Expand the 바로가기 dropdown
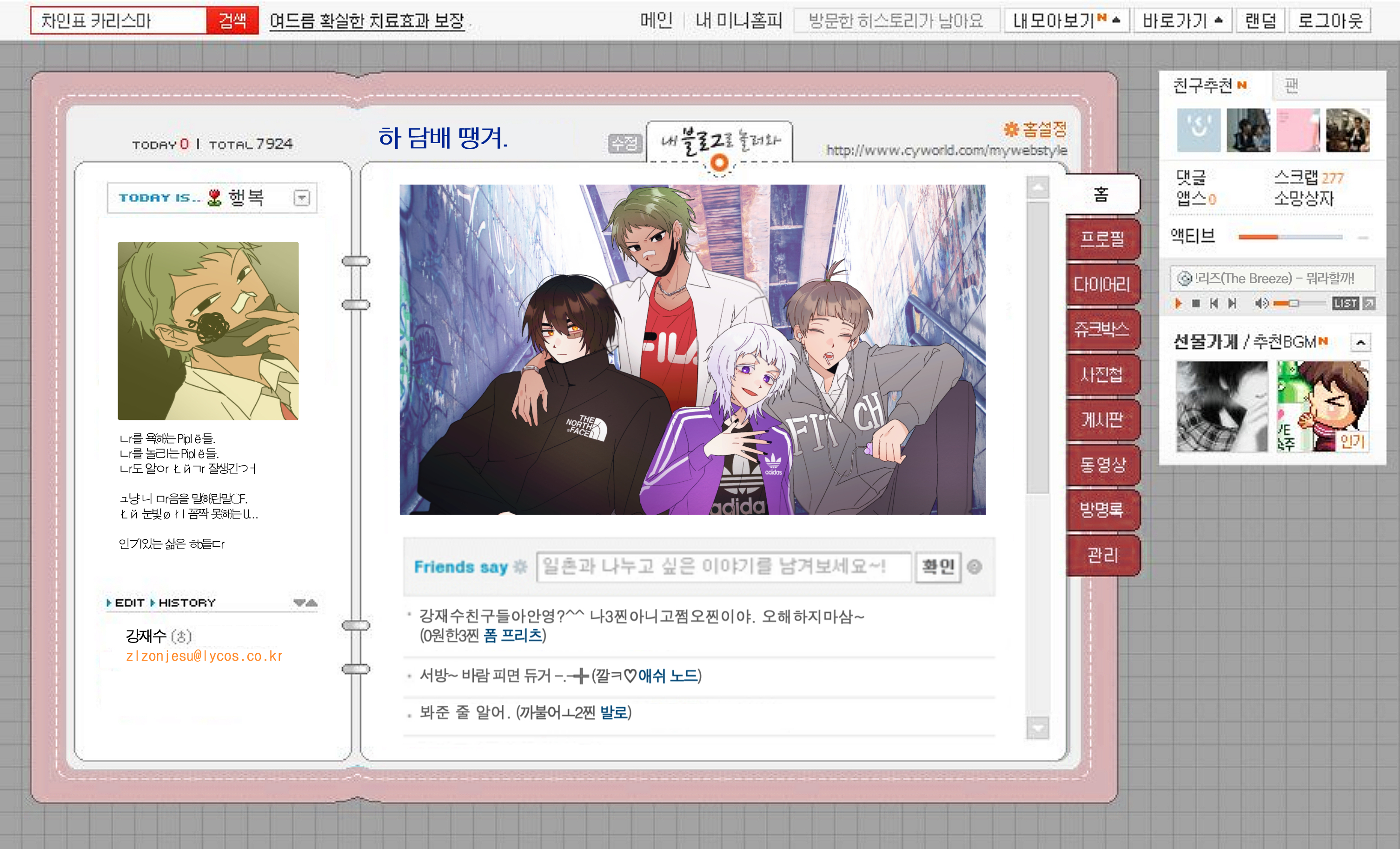Screen dimensions: 1400x849 point(1182,20)
